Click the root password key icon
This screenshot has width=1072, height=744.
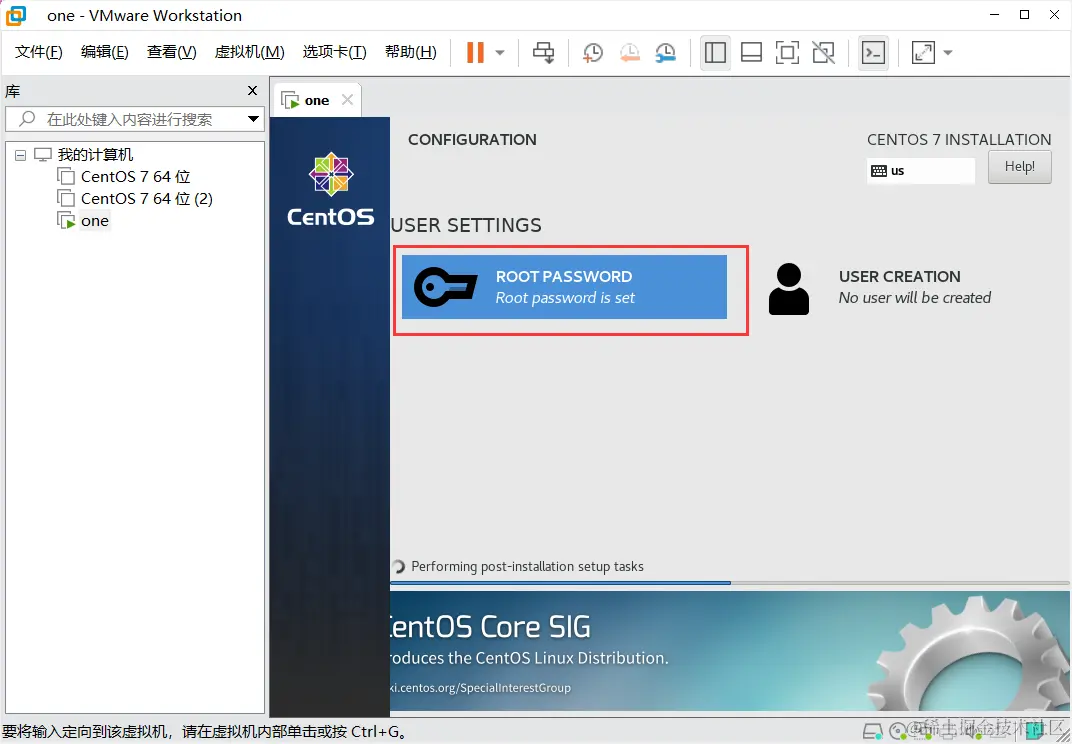(445, 287)
